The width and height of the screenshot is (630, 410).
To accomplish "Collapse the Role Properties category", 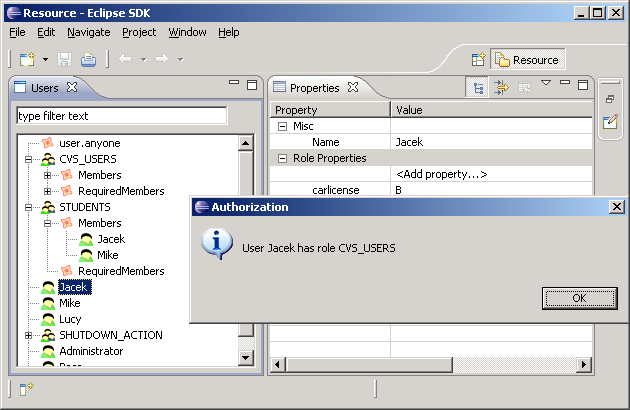I will click(282, 158).
